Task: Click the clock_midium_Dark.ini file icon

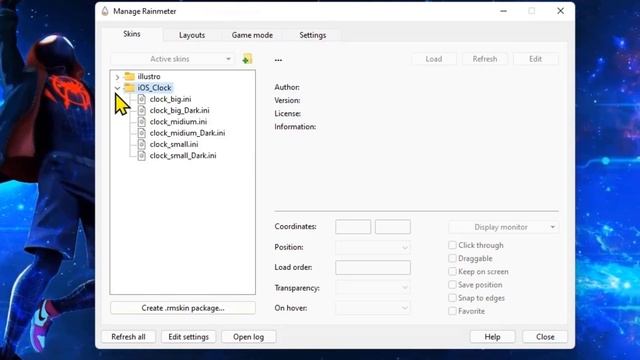Action: coord(142,133)
